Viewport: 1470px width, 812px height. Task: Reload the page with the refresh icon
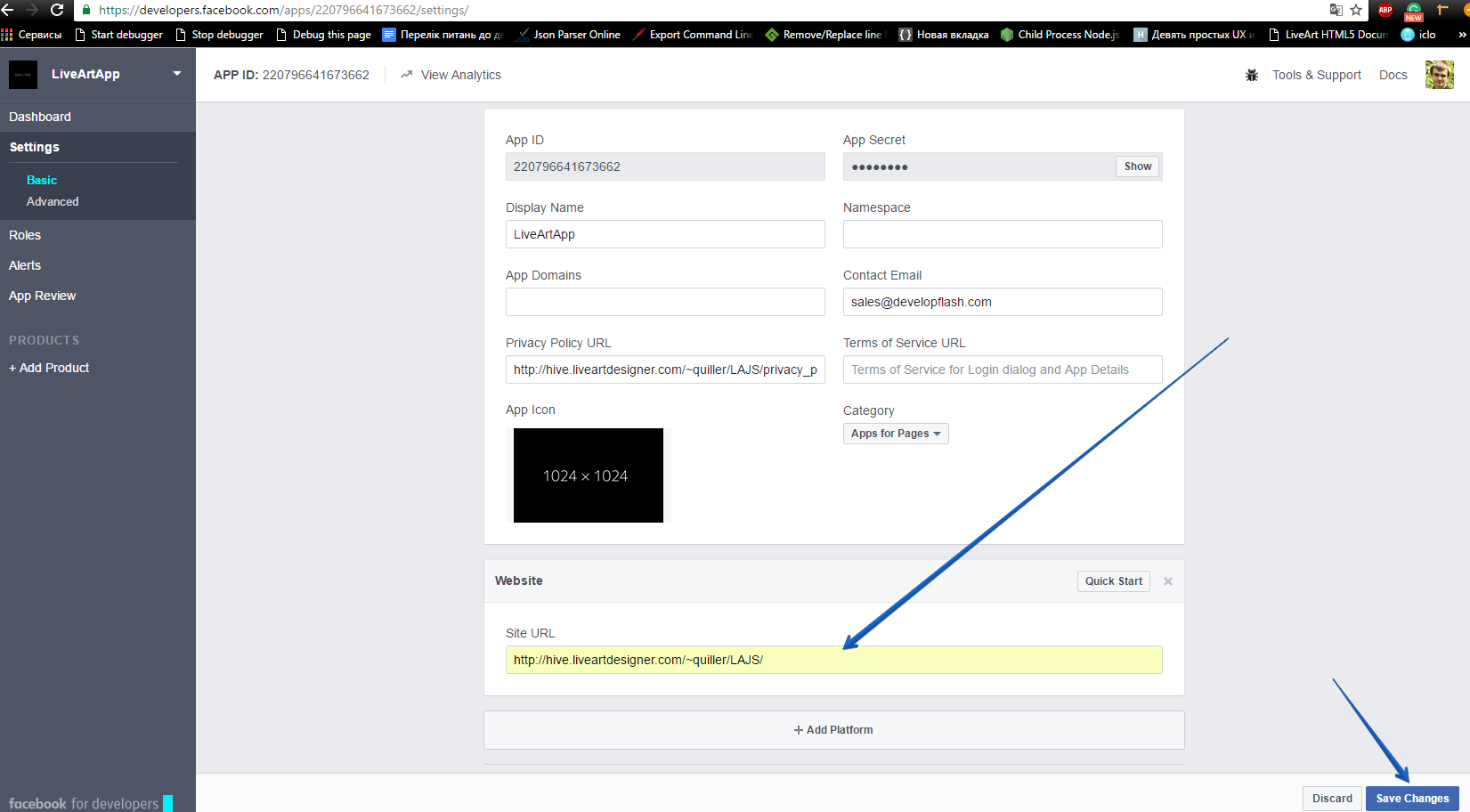pos(57,10)
